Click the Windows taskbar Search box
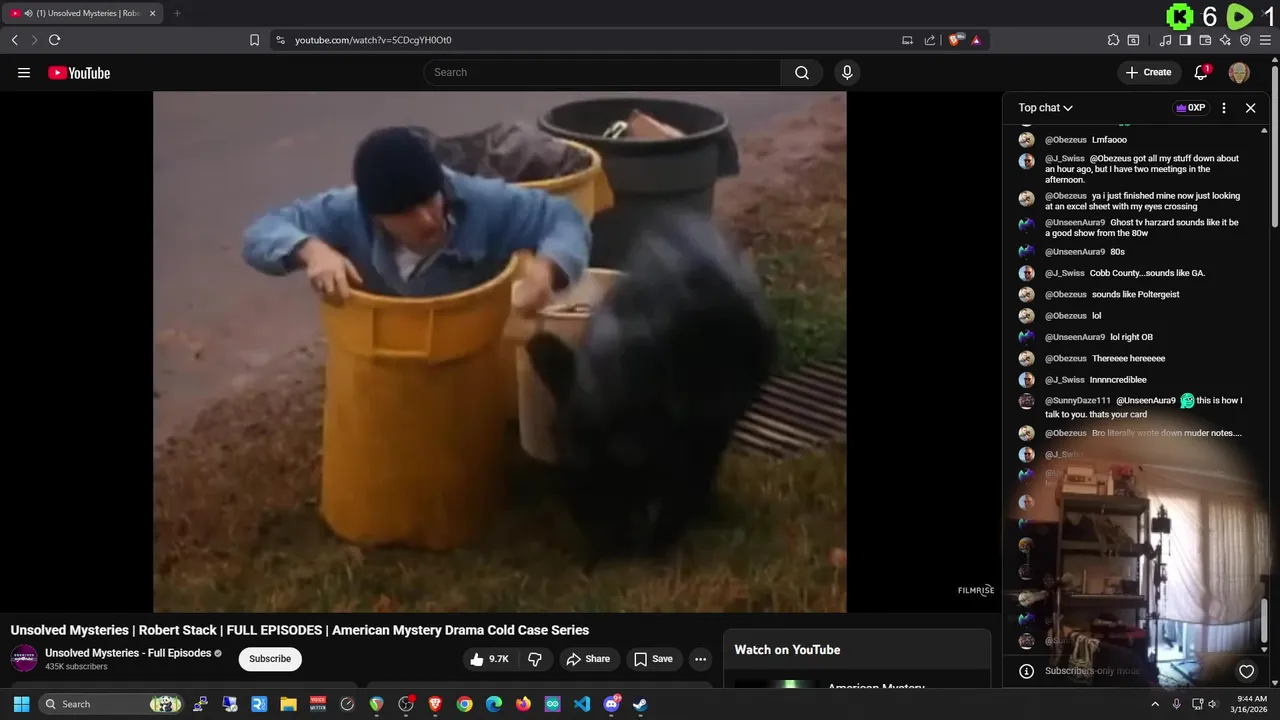 point(111,704)
